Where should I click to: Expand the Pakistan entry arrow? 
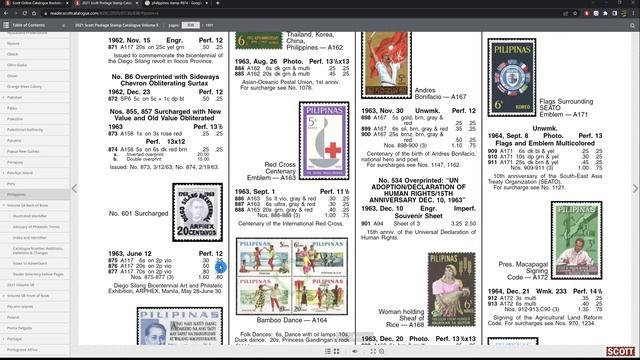point(4,98)
